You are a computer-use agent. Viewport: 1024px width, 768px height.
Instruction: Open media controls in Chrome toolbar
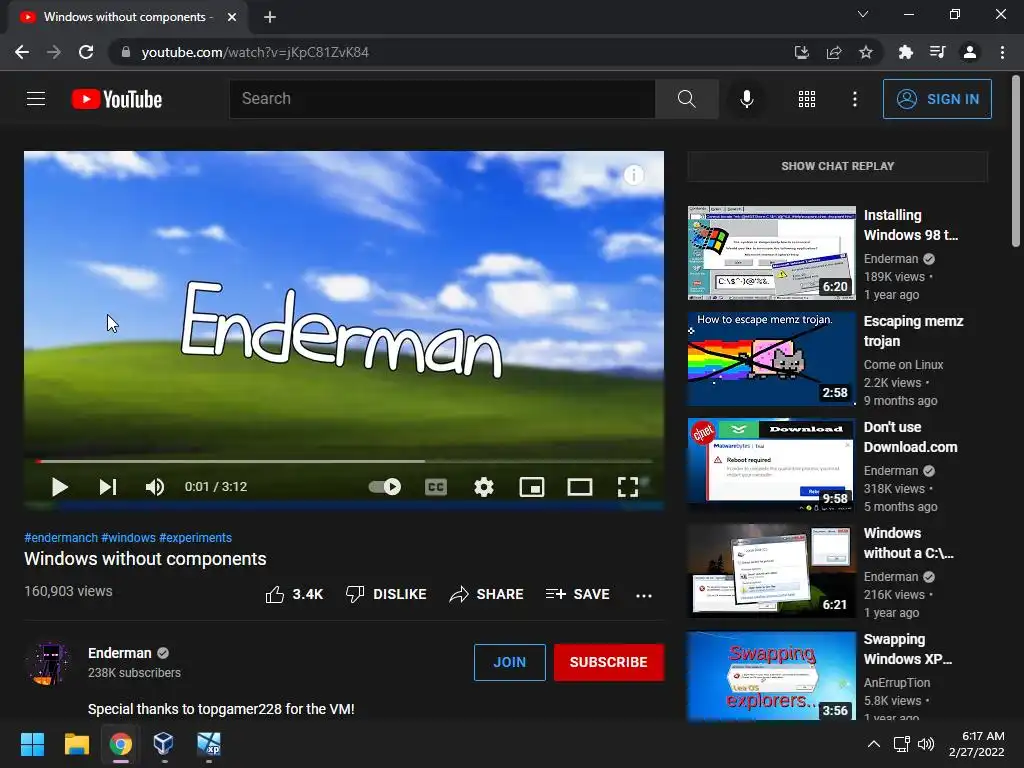pos(937,52)
